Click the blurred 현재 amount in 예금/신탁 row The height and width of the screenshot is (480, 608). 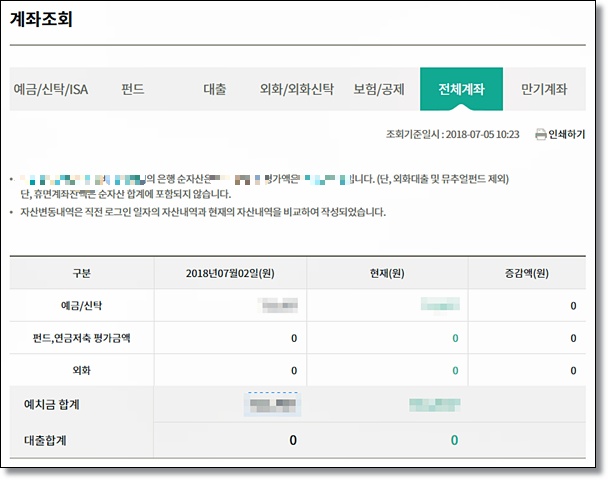[440, 304]
